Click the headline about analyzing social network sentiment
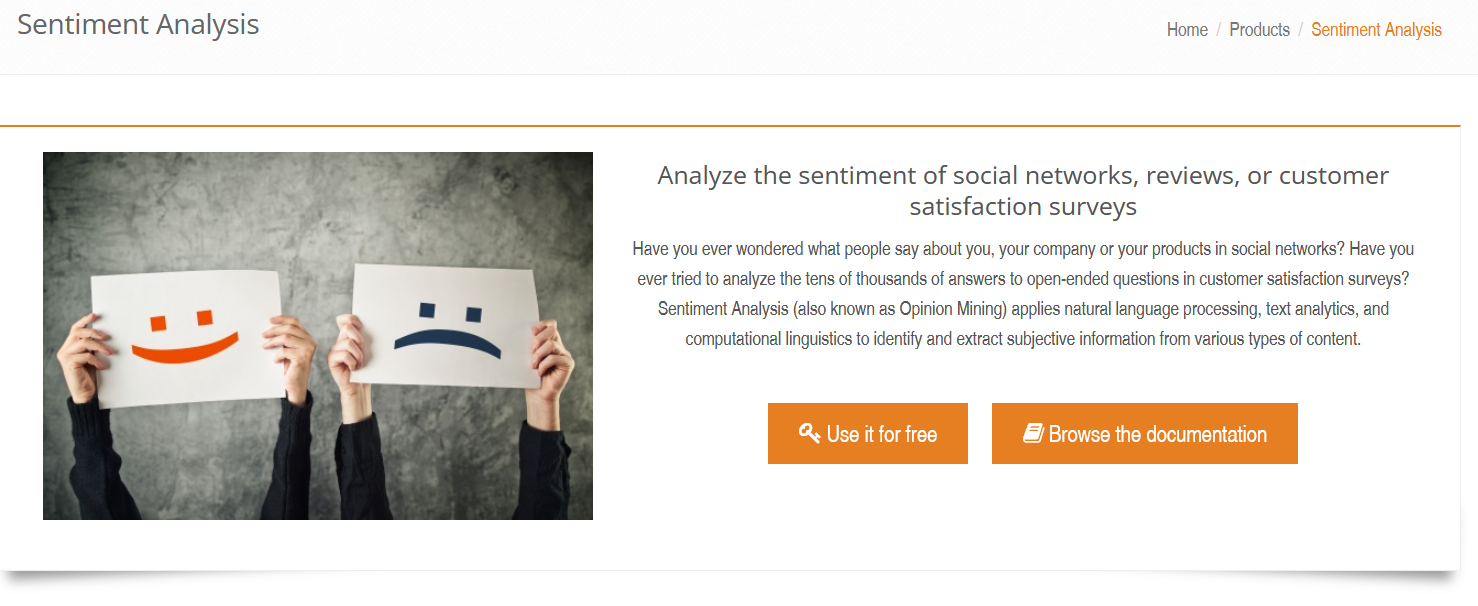Viewport: 1478px width, 606px height. tap(1022, 190)
